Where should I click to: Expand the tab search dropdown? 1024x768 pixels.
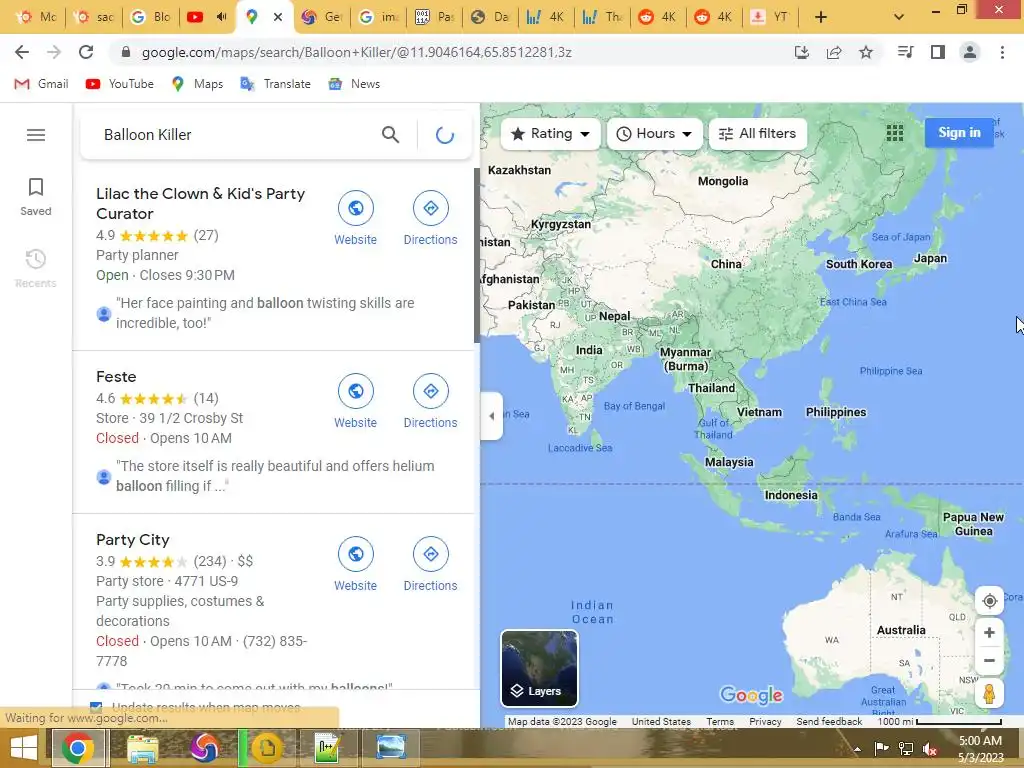899,17
